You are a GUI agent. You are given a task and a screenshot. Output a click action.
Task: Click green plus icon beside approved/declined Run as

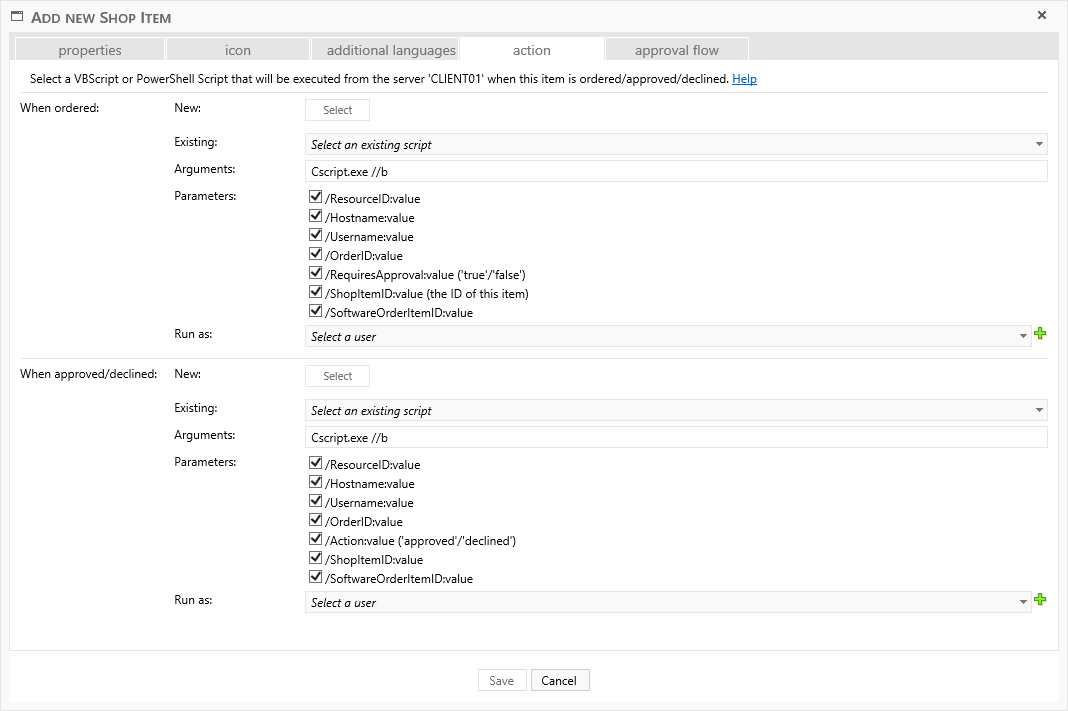coord(1040,600)
